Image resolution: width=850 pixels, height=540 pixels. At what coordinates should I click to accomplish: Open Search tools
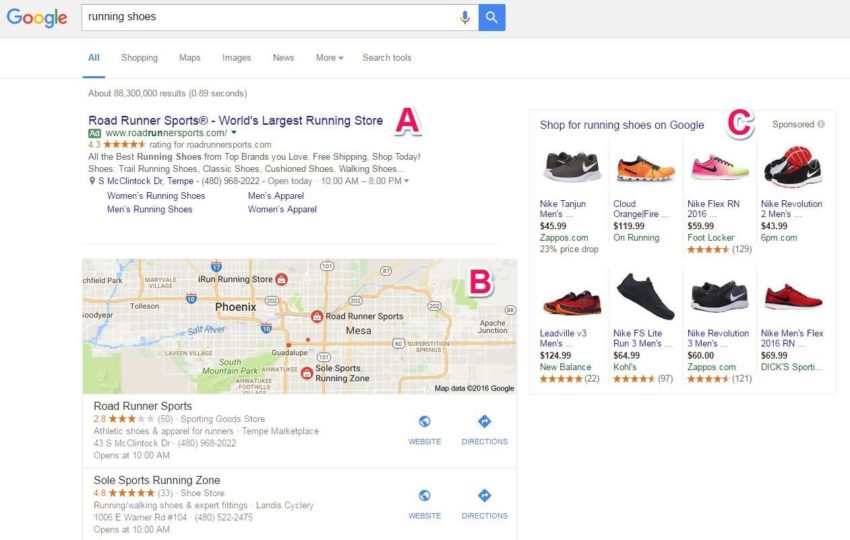pyautogui.click(x=387, y=57)
